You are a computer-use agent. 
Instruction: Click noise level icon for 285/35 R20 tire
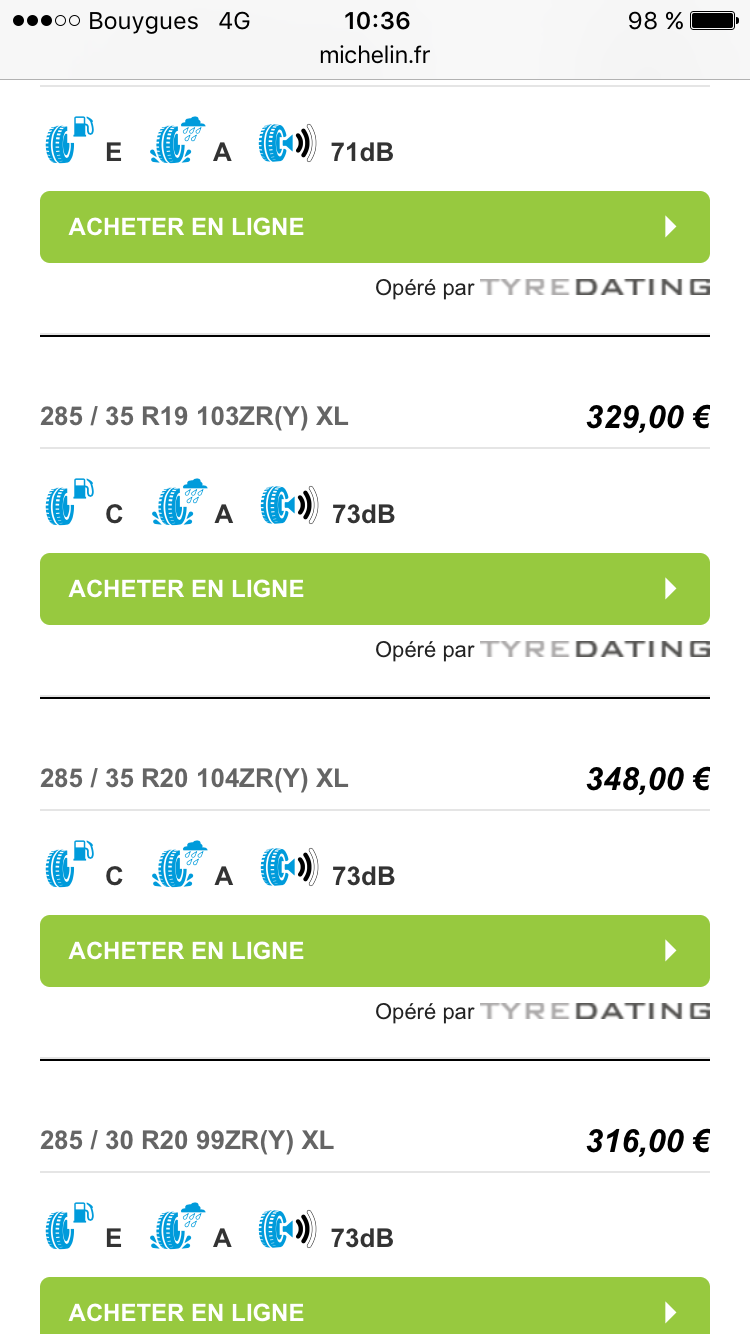288,866
